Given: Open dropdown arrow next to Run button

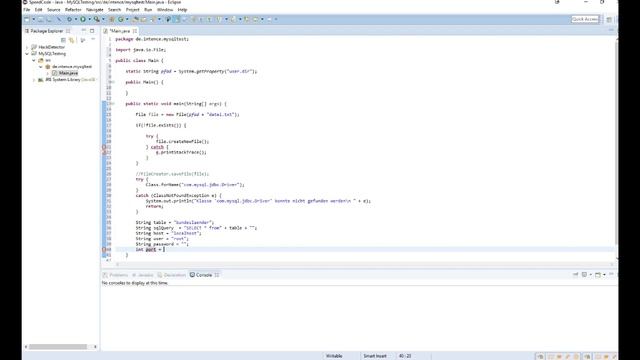Looking at the screenshot, I should point(89,19).
